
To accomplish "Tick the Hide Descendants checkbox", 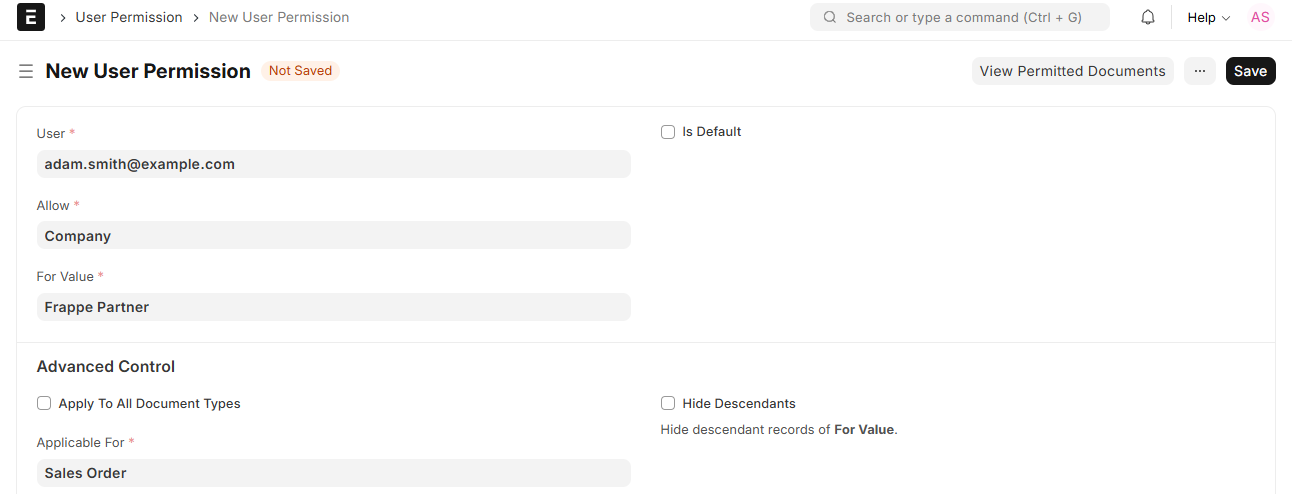I will click(668, 404).
